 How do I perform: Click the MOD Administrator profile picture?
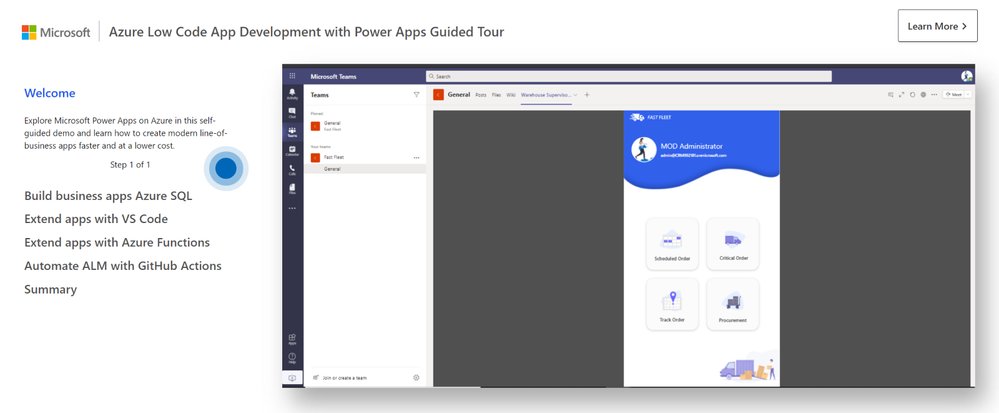click(x=643, y=149)
